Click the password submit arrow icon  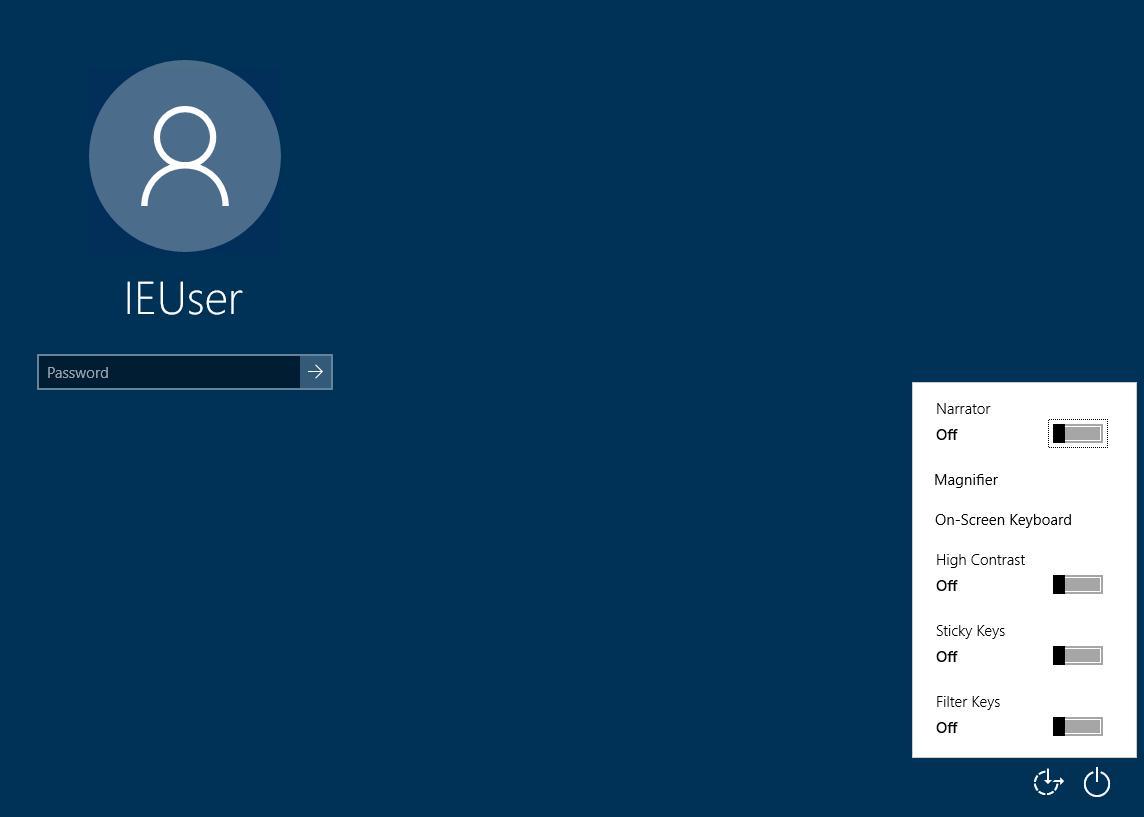[316, 372]
